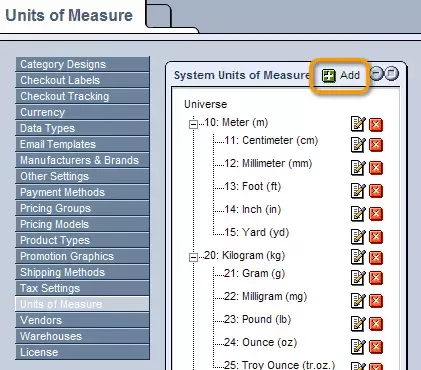Screen dimensions: 421x370
Task: Open Payment Methods settings
Action: pos(82,192)
